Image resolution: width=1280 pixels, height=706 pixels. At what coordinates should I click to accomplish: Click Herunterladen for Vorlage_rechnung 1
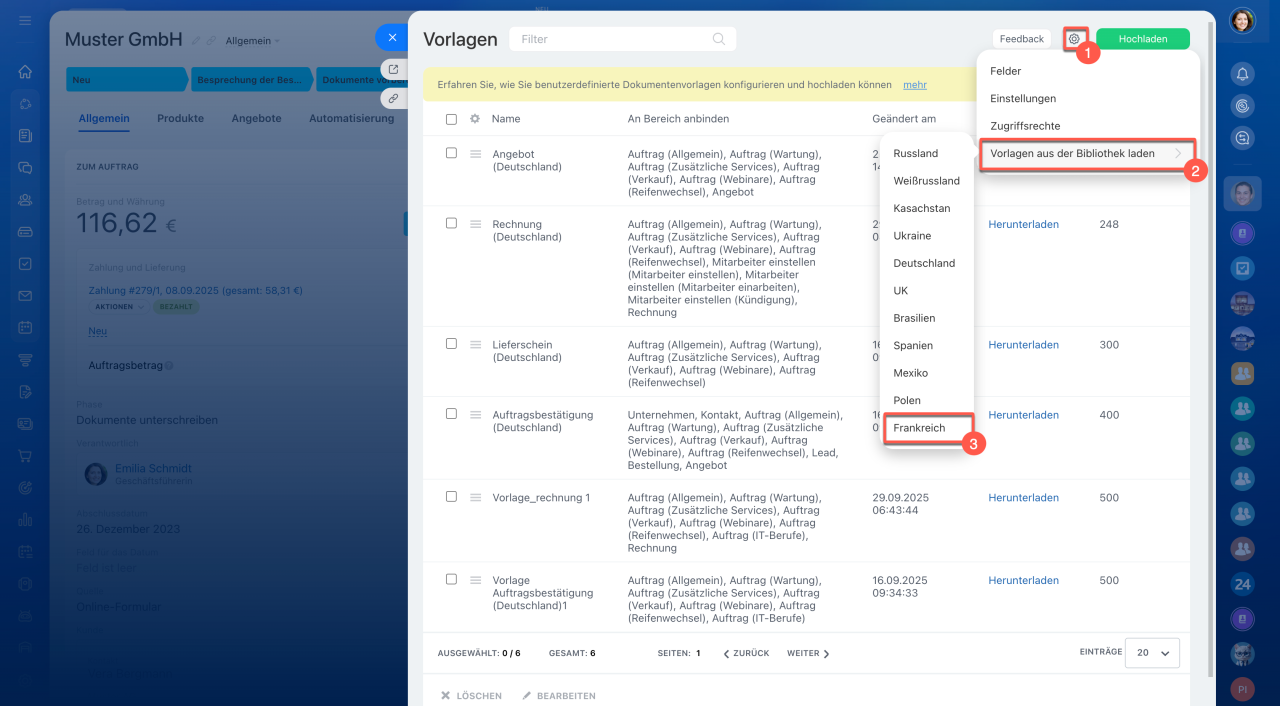[1023, 497]
